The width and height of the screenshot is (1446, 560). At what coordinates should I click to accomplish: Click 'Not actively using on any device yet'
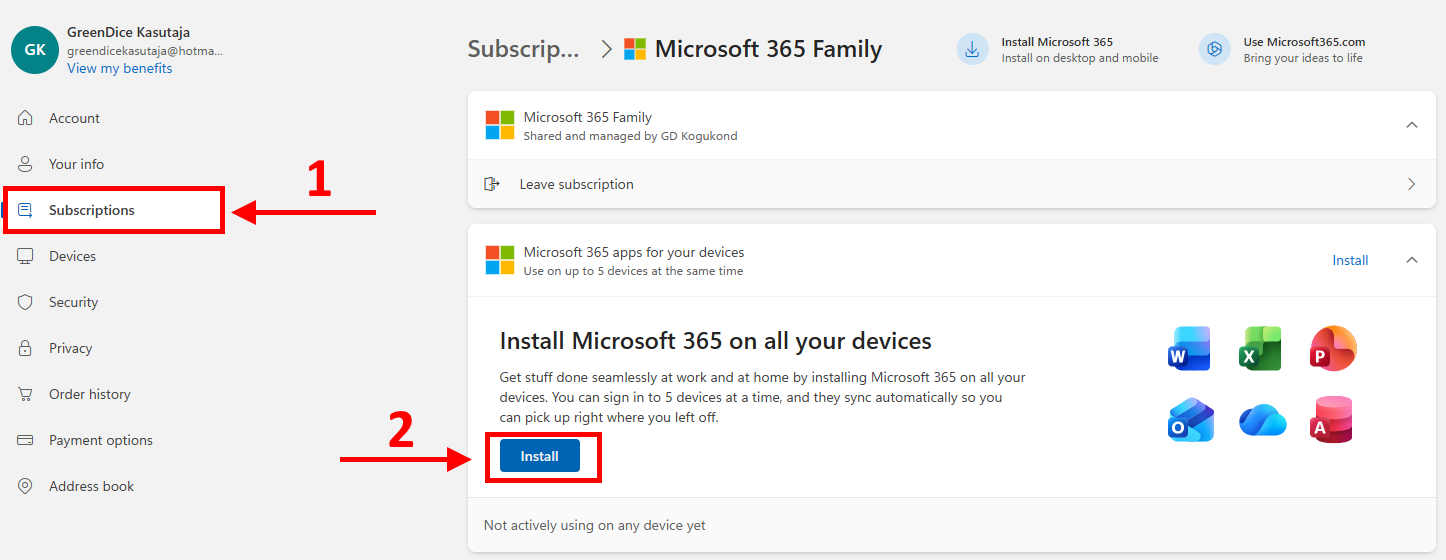tap(595, 525)
